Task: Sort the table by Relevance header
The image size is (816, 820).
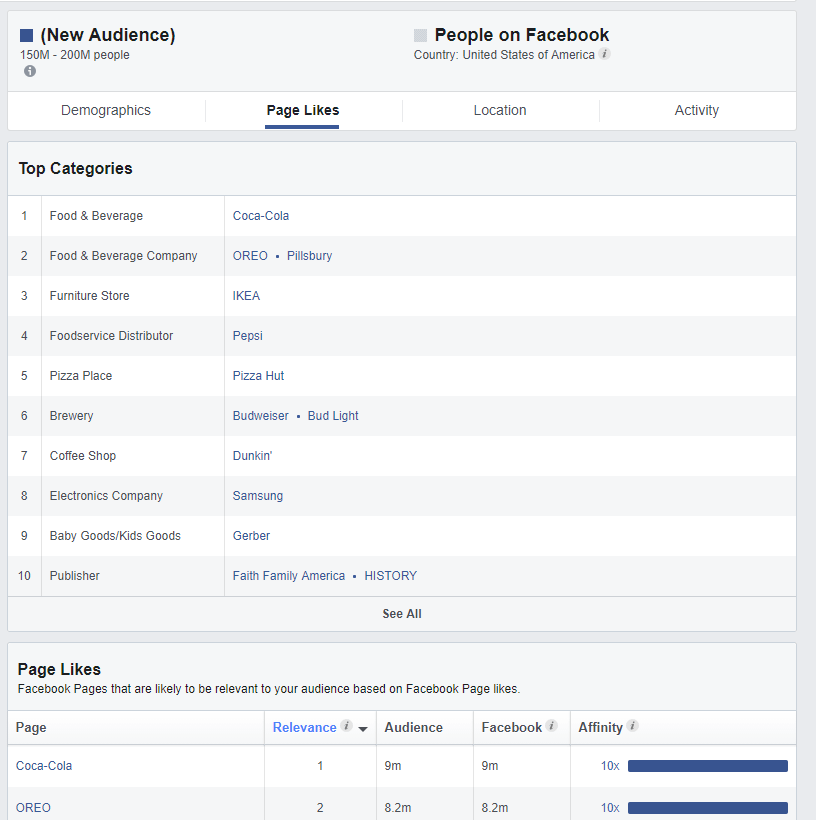Action: coord(304,727)
